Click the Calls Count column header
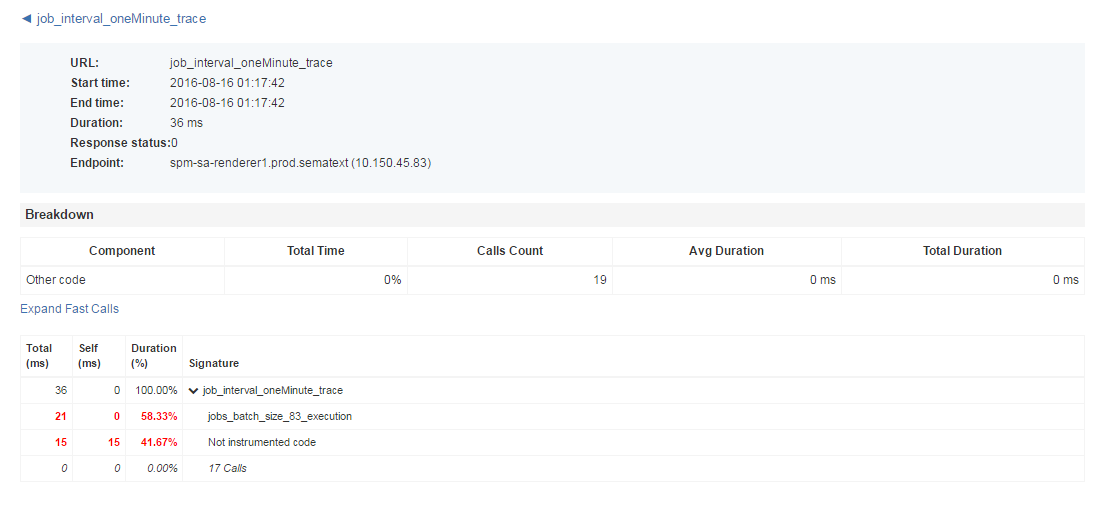This screenshot has width=1115, height=522. coord(510,251)
